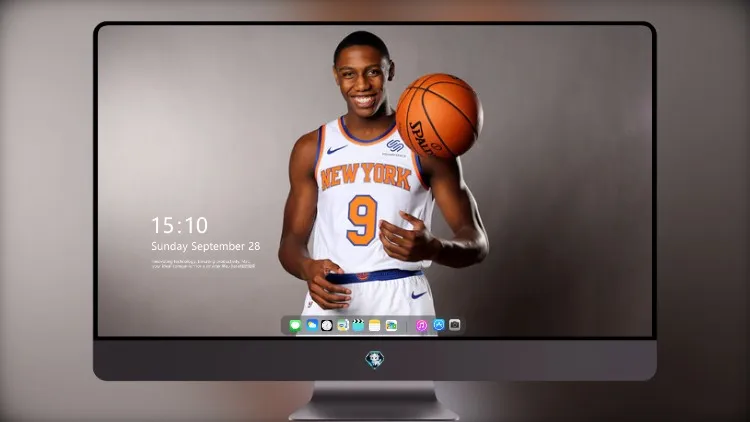Click the orange number 9 on jersey
This screenshot has height=422, width=750.
pos(362,220)
